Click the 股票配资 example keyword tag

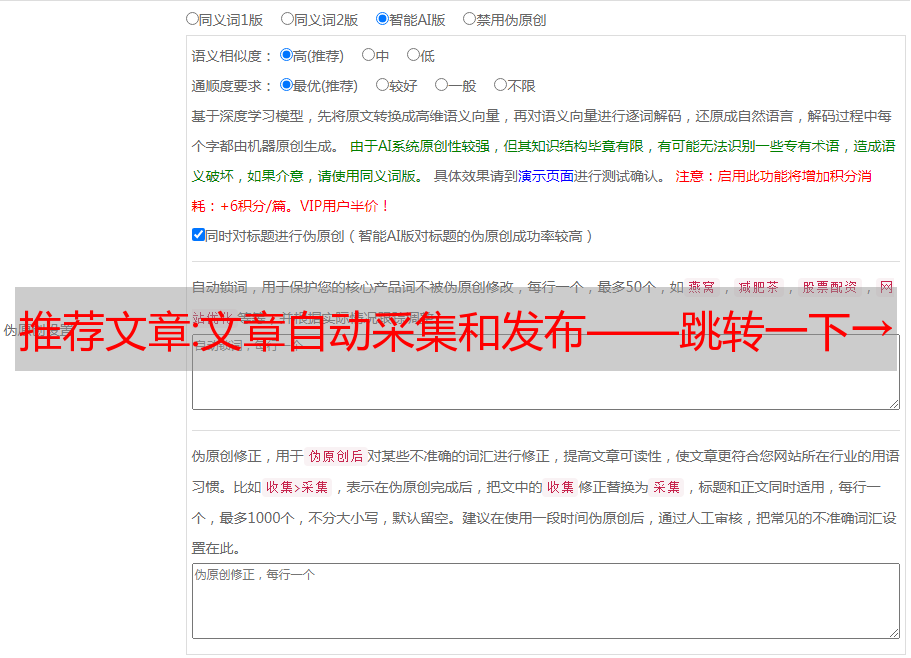click(830, 287)
